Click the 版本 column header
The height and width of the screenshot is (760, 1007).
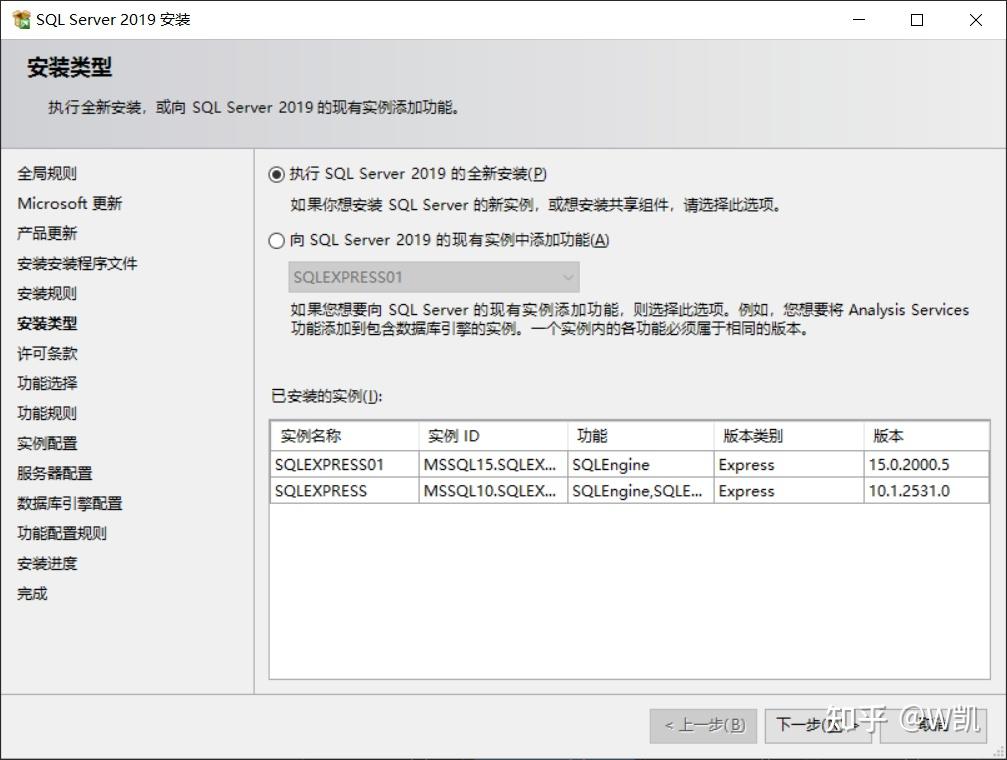(926, 436)
